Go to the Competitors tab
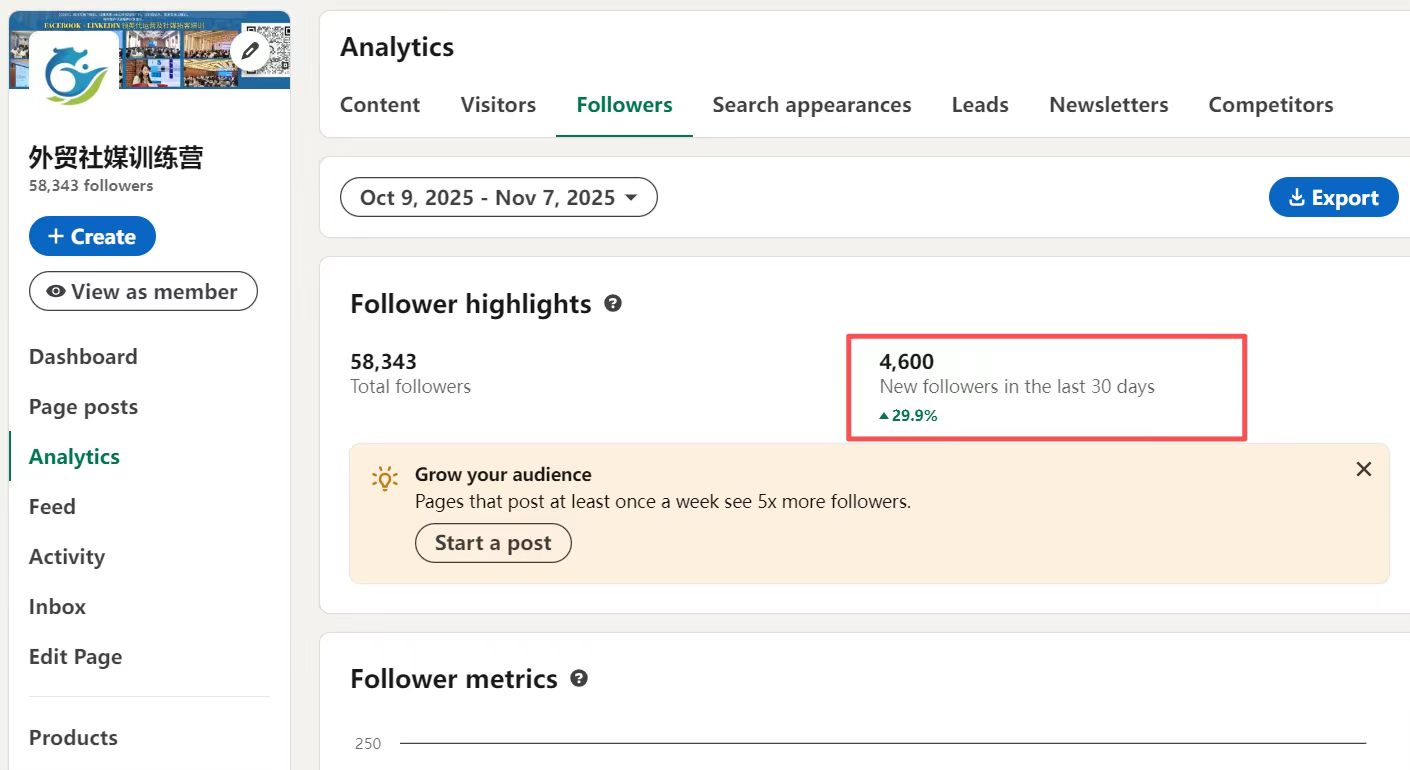 tap(1270, 105)
